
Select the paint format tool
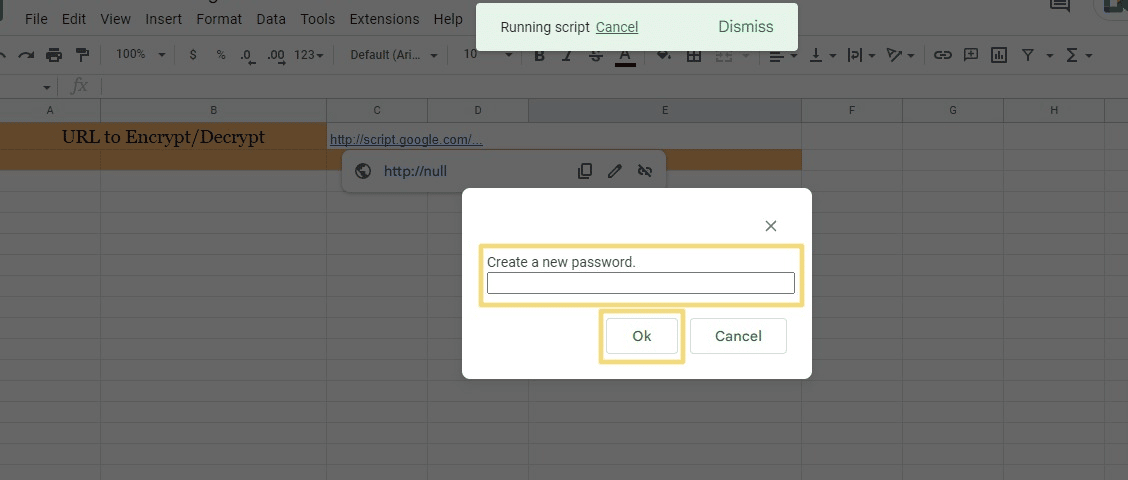tap(82, 55)
